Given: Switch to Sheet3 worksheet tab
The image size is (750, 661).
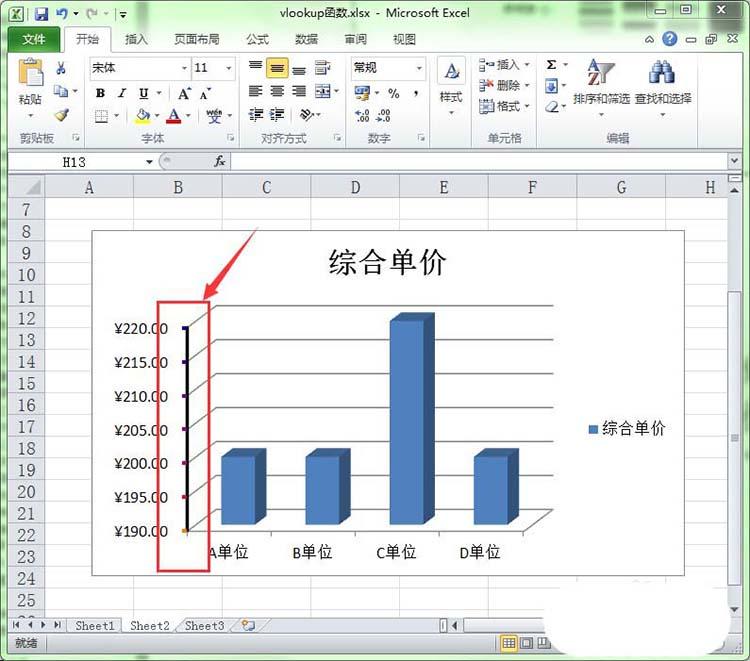Looking at the screenshot, I should click(x=204, y=625).
